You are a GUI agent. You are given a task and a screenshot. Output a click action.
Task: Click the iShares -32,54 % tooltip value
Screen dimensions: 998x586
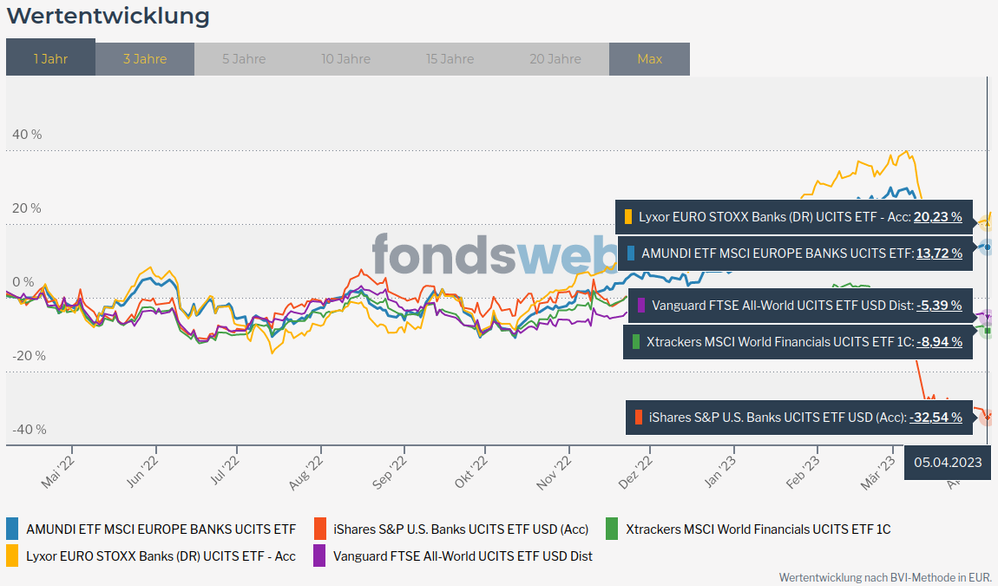pyautogui.click(x=935, y=417)
